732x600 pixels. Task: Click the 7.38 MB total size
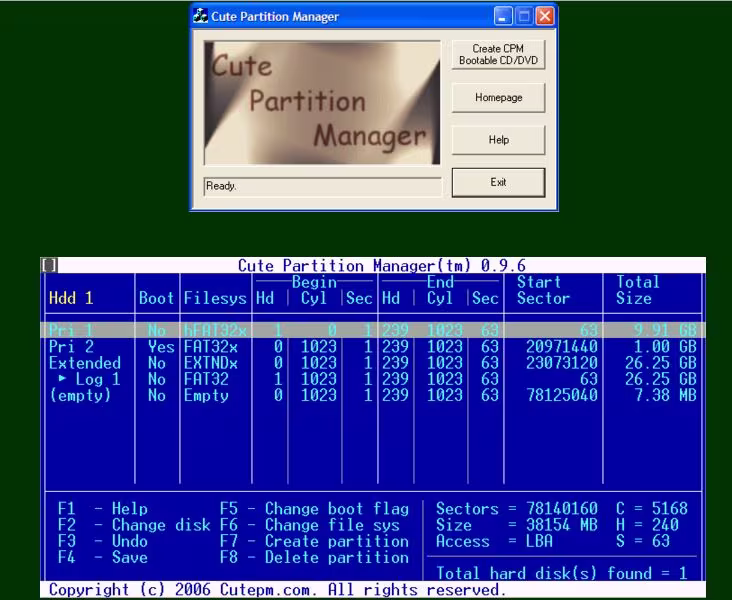pos(665,395)
